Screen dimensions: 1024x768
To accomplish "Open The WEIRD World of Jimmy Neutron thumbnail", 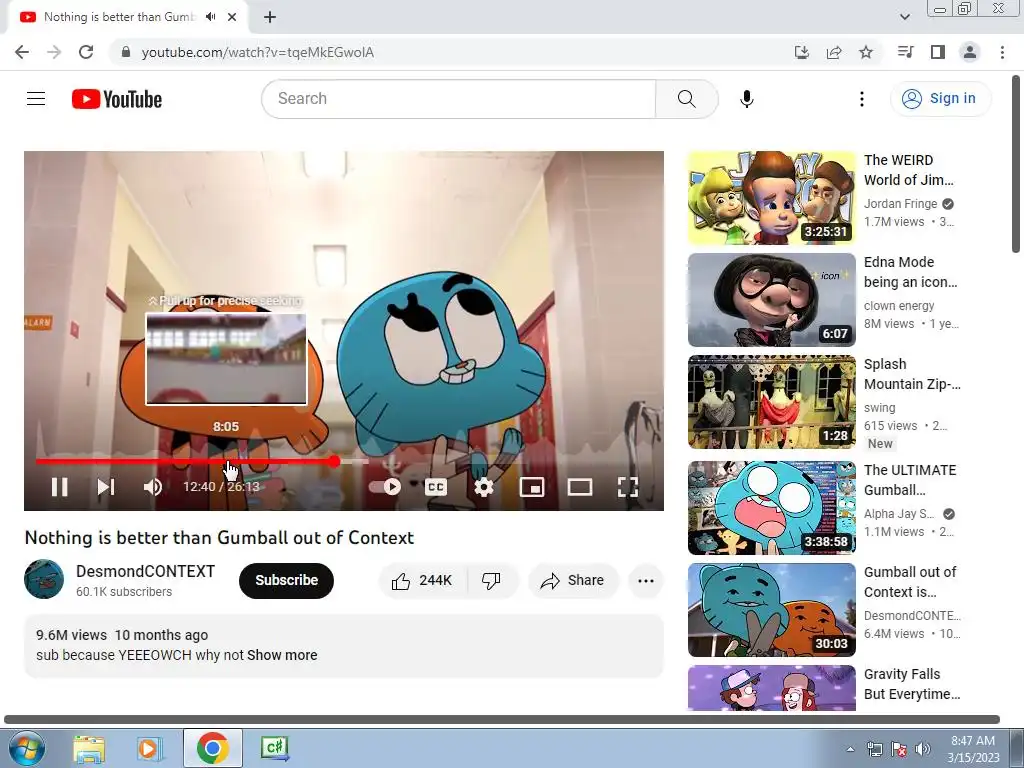I will coord(771,197).
